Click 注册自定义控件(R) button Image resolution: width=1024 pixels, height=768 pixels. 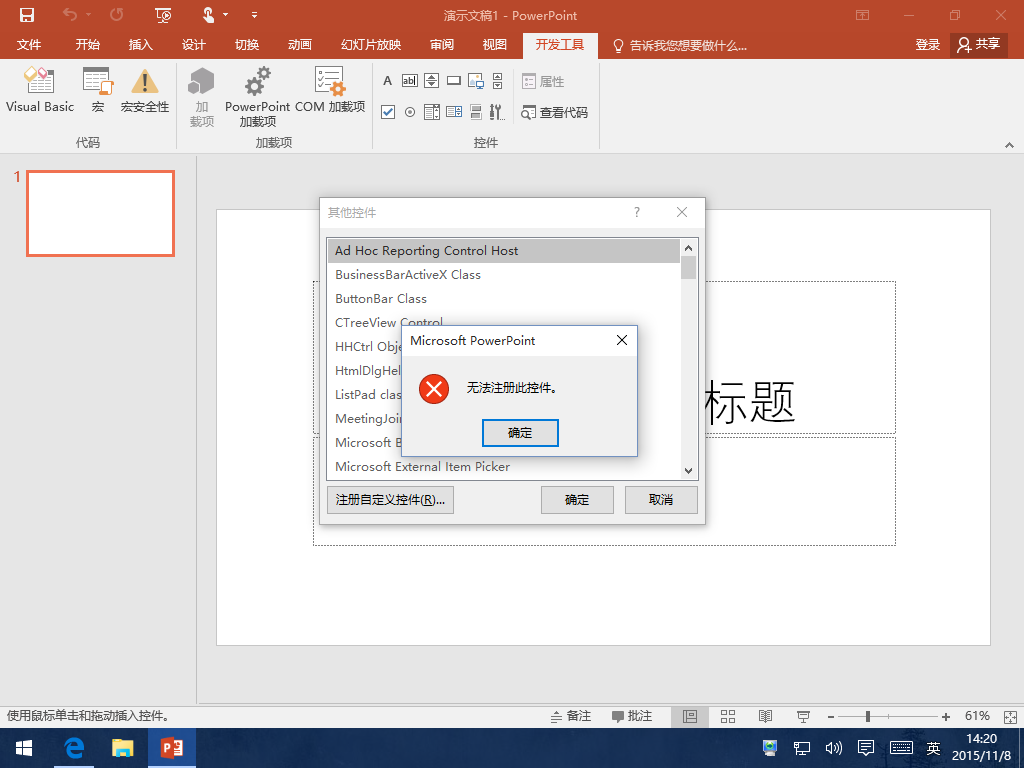[x=388, y=499]
